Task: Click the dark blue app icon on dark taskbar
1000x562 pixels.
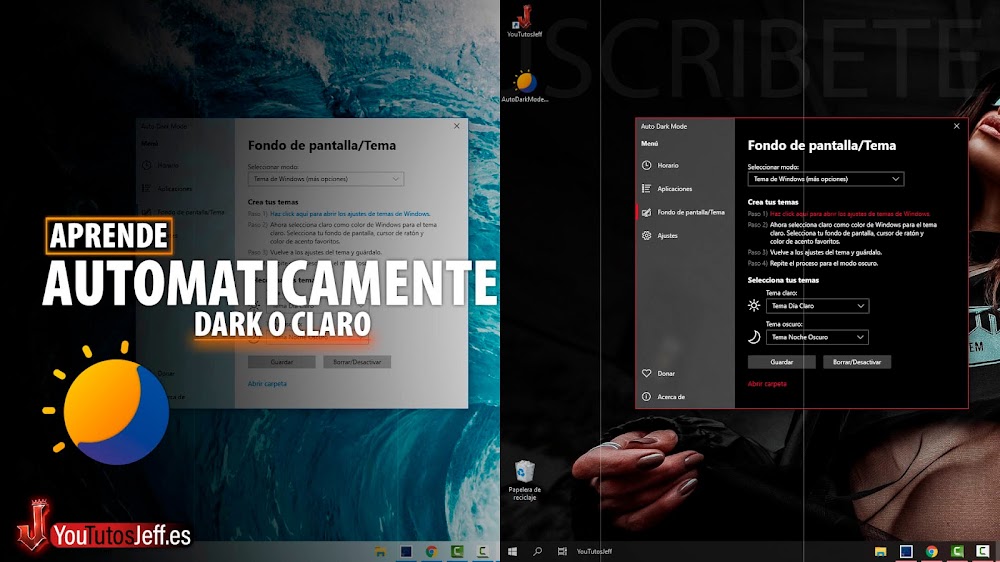Action: coord(906,551)
